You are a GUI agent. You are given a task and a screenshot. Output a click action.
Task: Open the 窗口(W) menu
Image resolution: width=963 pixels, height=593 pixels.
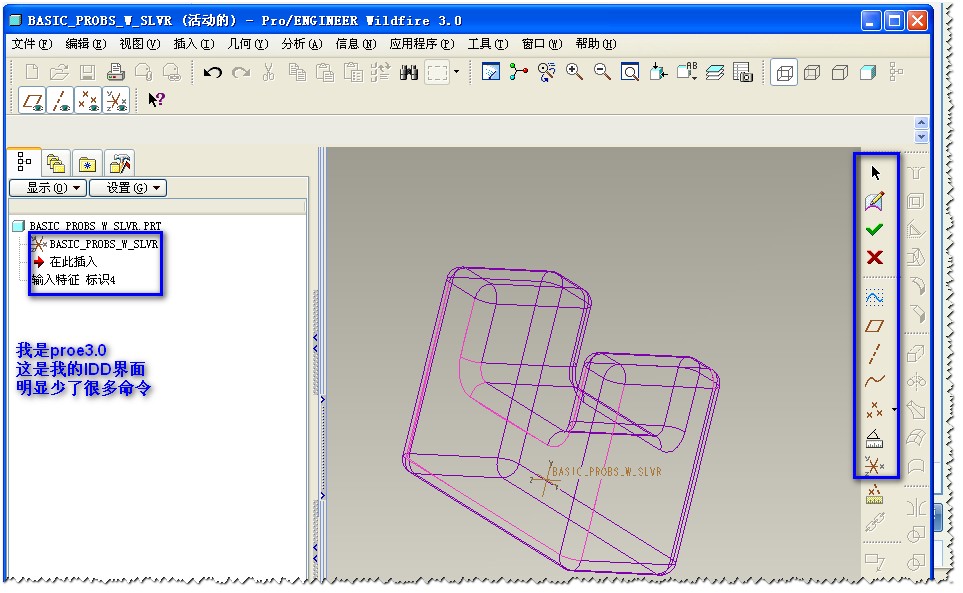click(542, 44)
